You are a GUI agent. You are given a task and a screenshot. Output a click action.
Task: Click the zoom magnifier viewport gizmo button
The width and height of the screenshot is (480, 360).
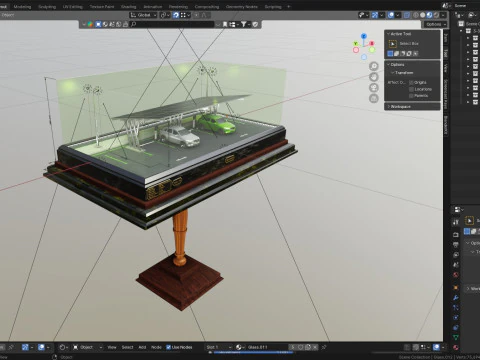[x=374, y=66]
